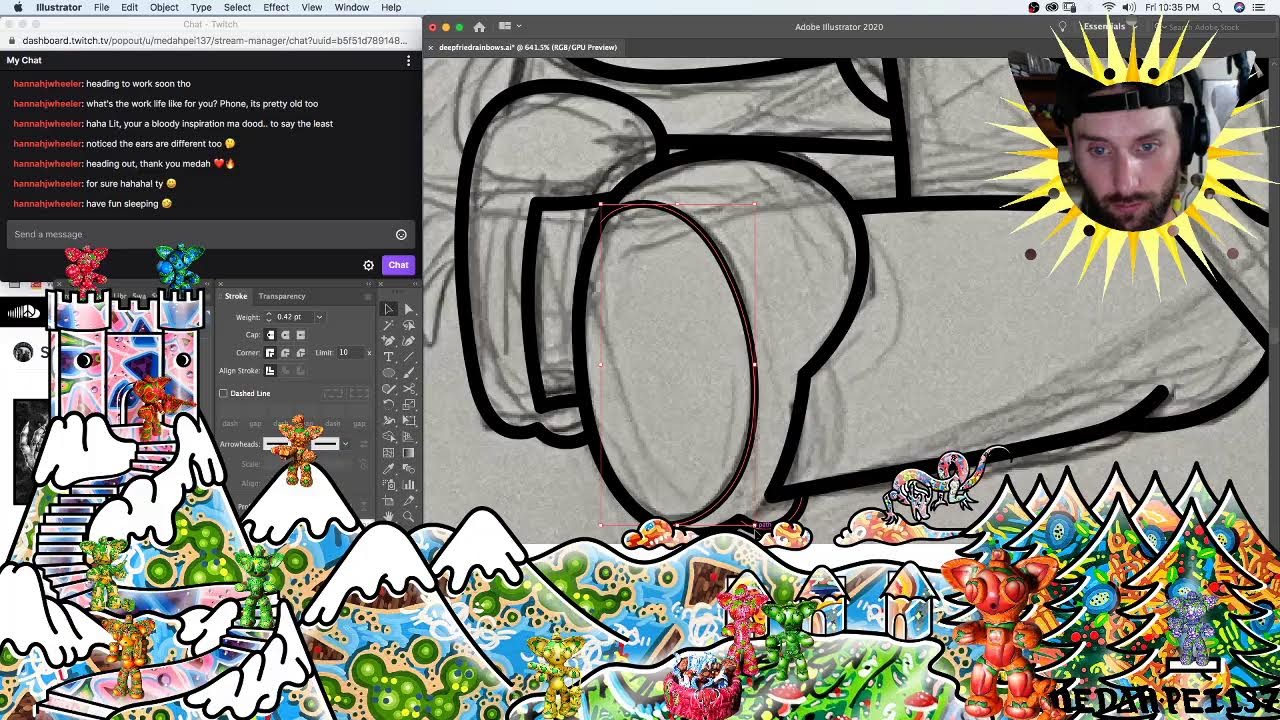Pick the Rotate tool
The width and height of the screenshot is (1280, 720).
pos(389,404)
